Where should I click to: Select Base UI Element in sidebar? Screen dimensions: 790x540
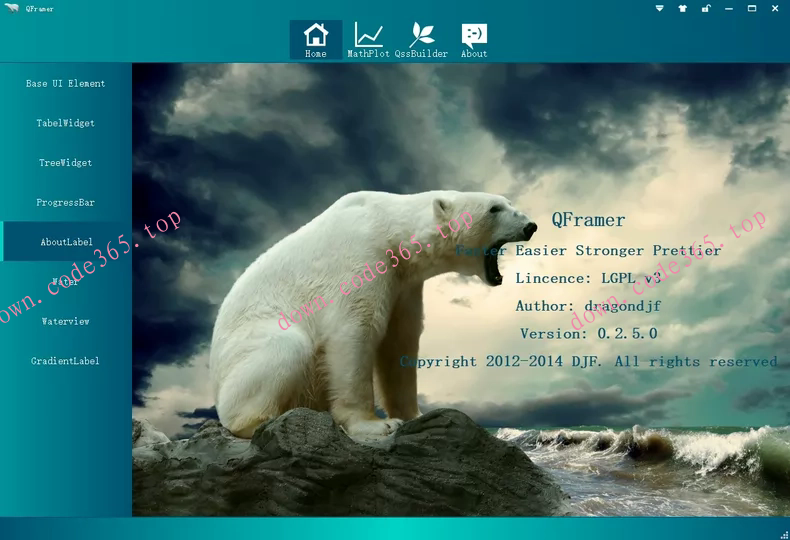pos(66,84)
